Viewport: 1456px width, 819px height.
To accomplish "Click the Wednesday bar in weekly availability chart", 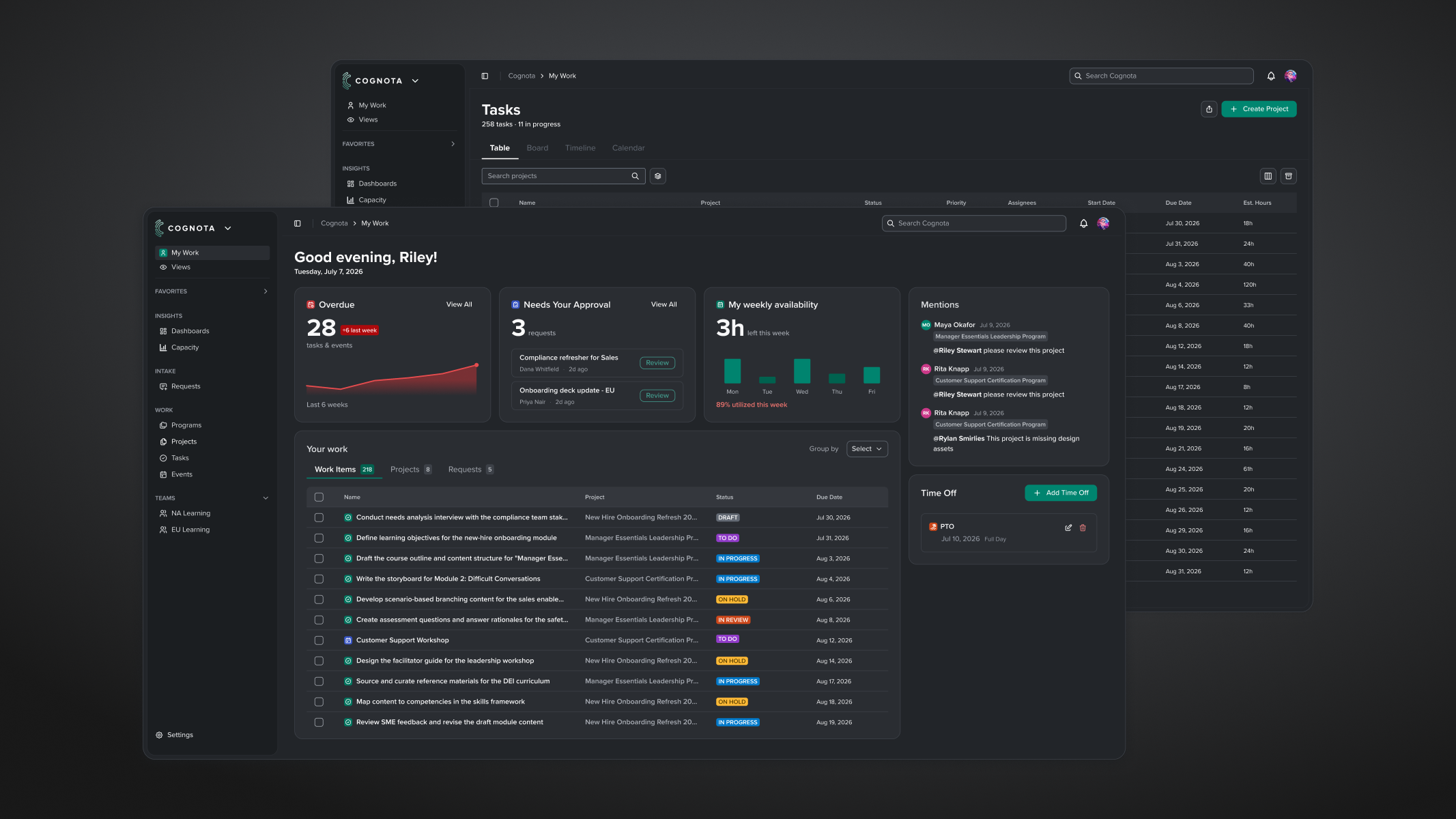I will click(802, 371).
